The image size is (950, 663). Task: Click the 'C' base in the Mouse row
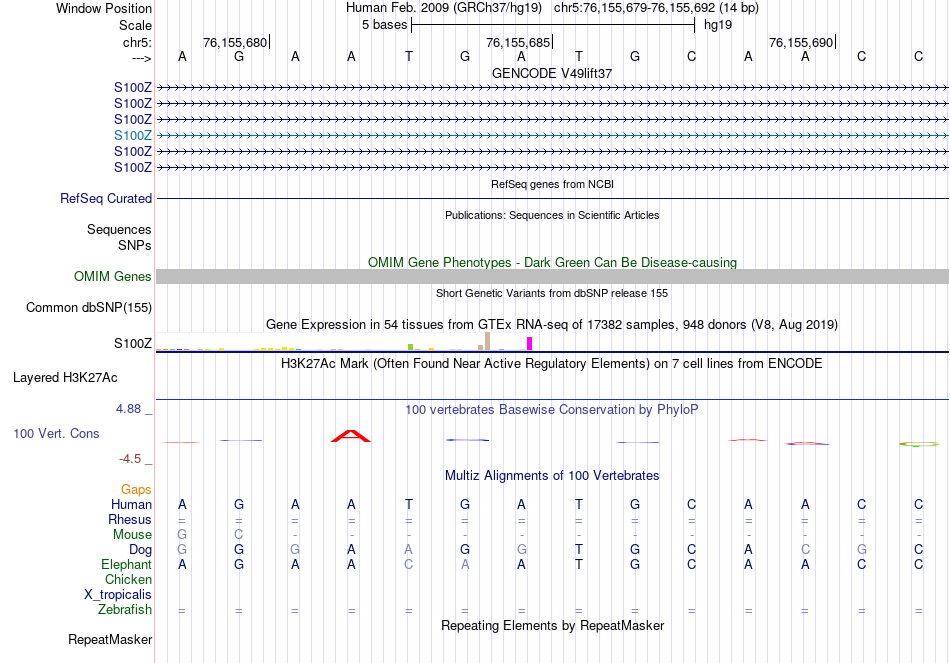[239, 535]
